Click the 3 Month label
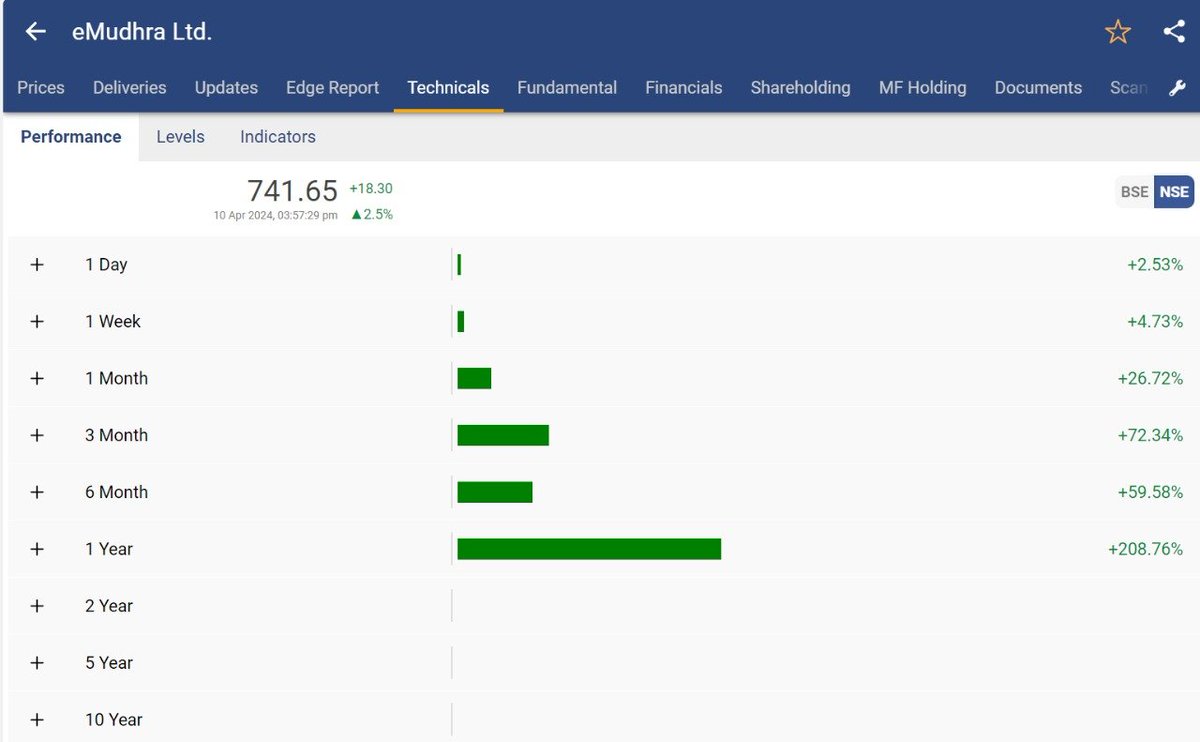This screenshot has width=1200, height=742. click(116, 436)
